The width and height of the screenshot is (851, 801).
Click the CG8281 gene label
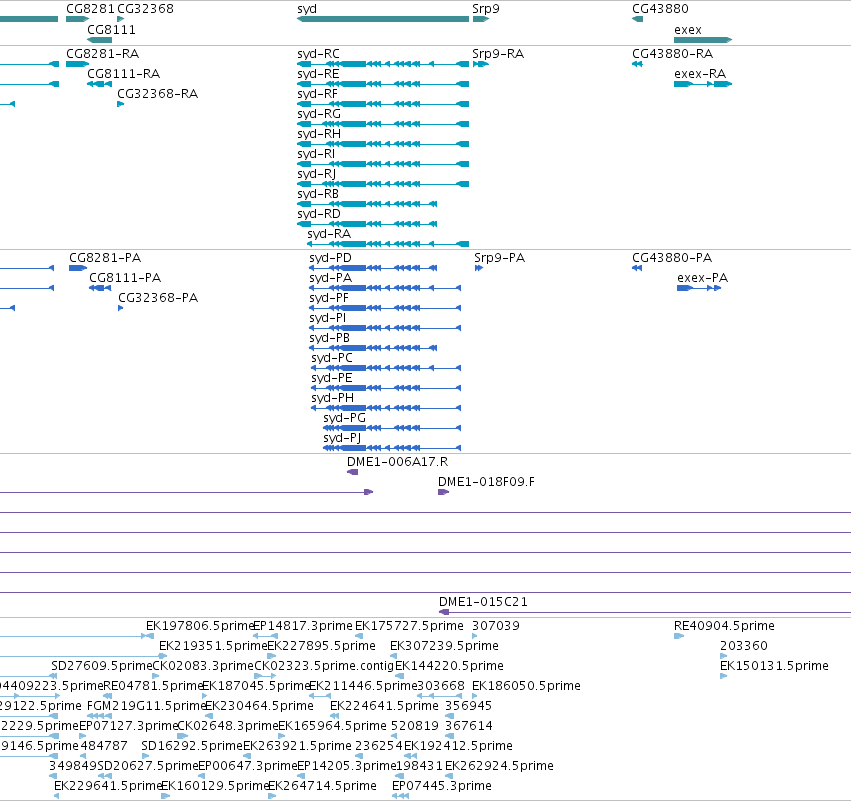90,9
